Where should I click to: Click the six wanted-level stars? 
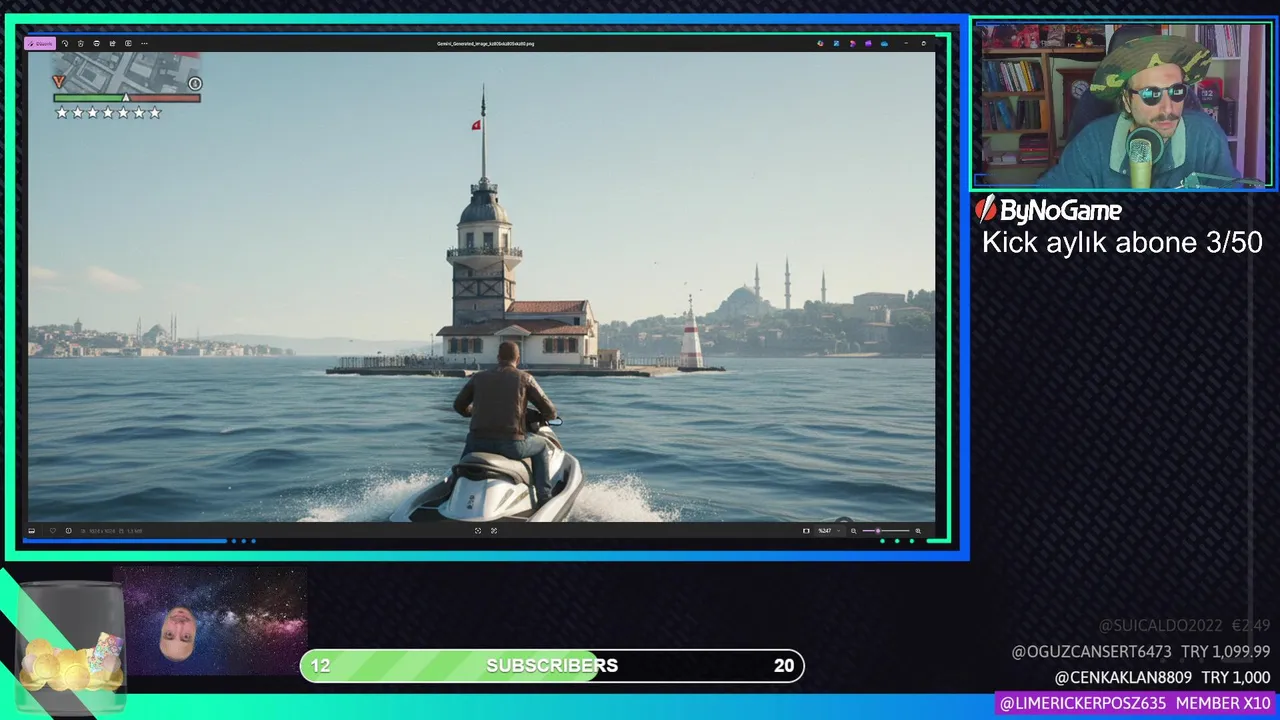[108, 113]
